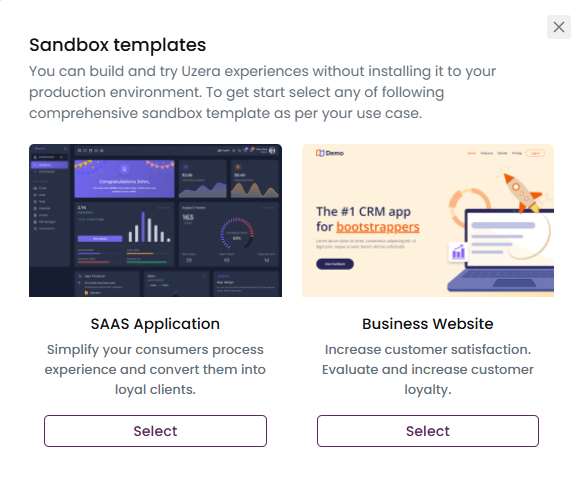Screen dimensions: 582x484
Task: Click the purple bar chart icon beside laptop
Action: [458, 253]
